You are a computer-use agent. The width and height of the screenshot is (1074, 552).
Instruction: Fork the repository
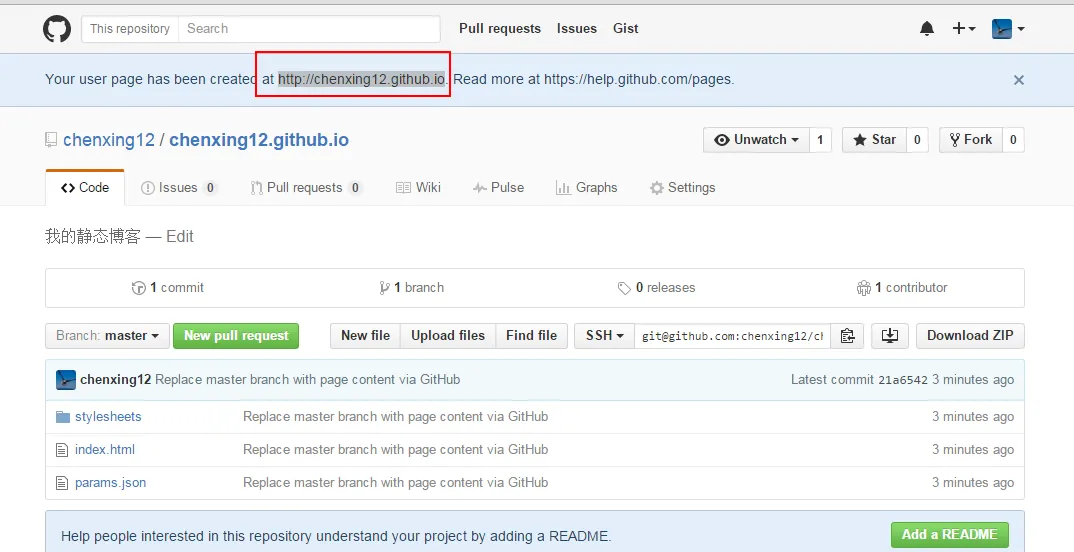pyautogui.click(x=970, y=140)
